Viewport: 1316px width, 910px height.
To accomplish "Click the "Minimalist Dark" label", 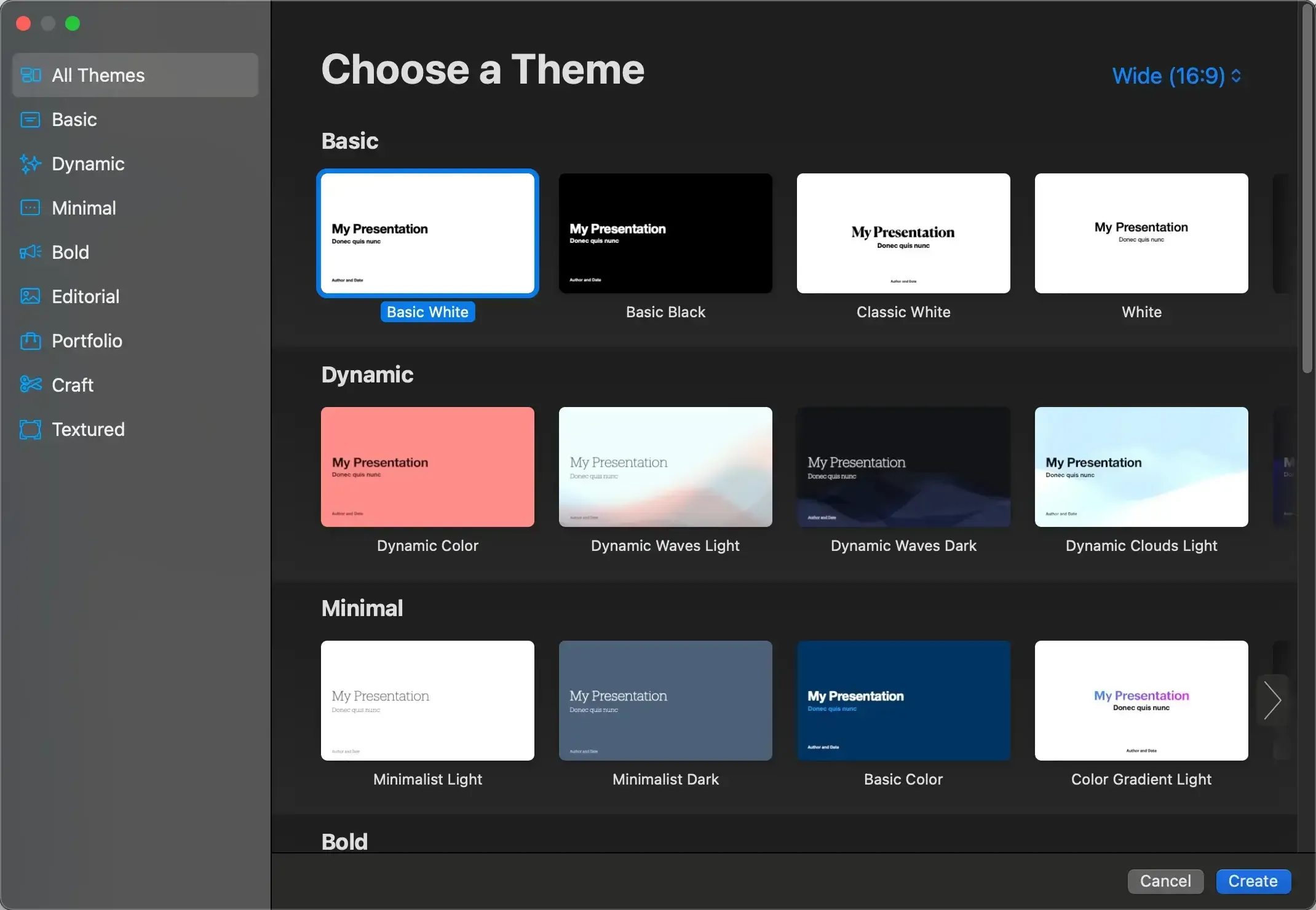I will coord(665,779).
